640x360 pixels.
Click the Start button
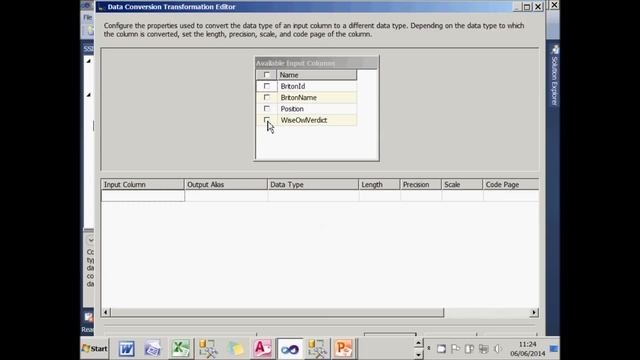tap(95, 349)
